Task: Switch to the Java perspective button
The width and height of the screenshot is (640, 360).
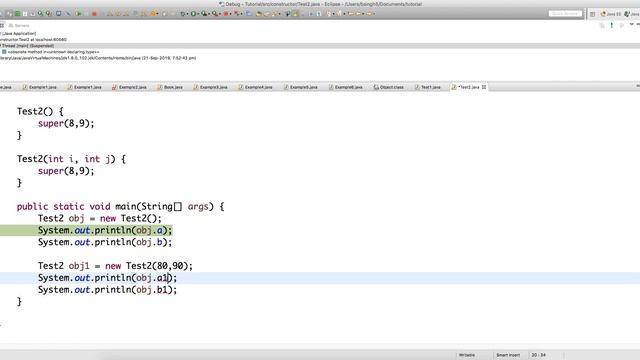Action: [x=631, y=14]
